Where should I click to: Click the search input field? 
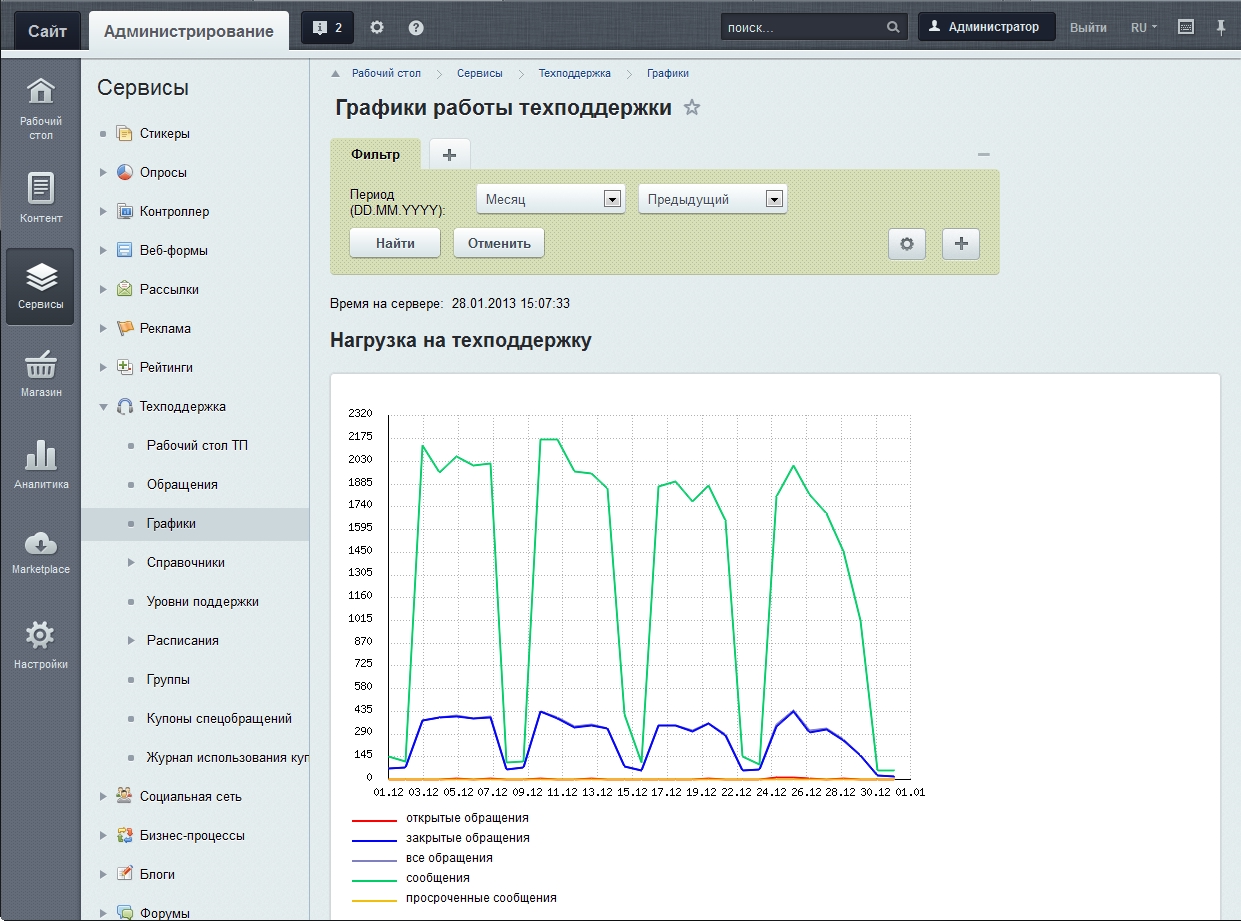(802, 28)
